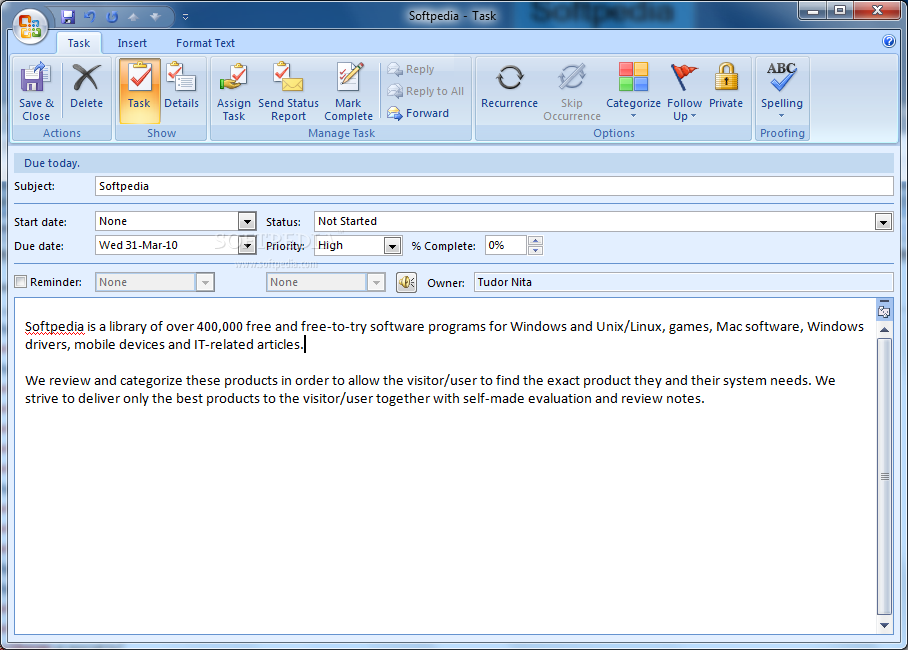The height and width of the screenshot is (650, 908).
Task: Go to next item arrow
Action: coord(155,17)
